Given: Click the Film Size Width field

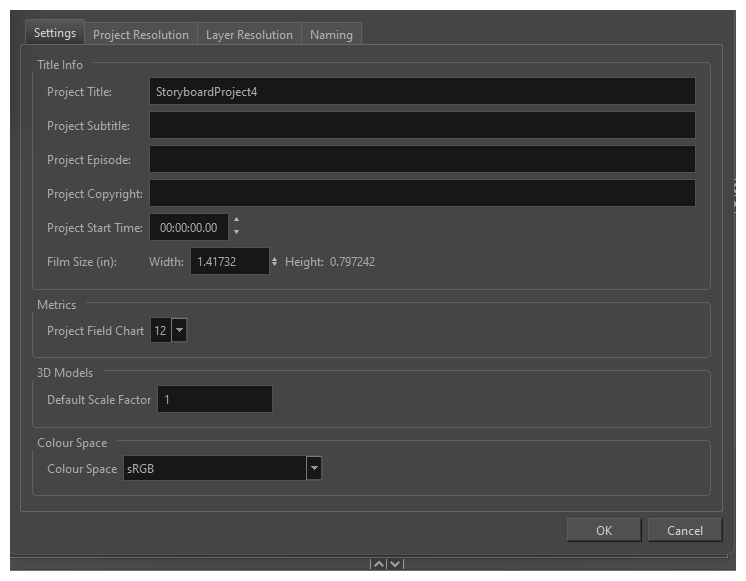Looking at the screenshot, I should (230, 261).
